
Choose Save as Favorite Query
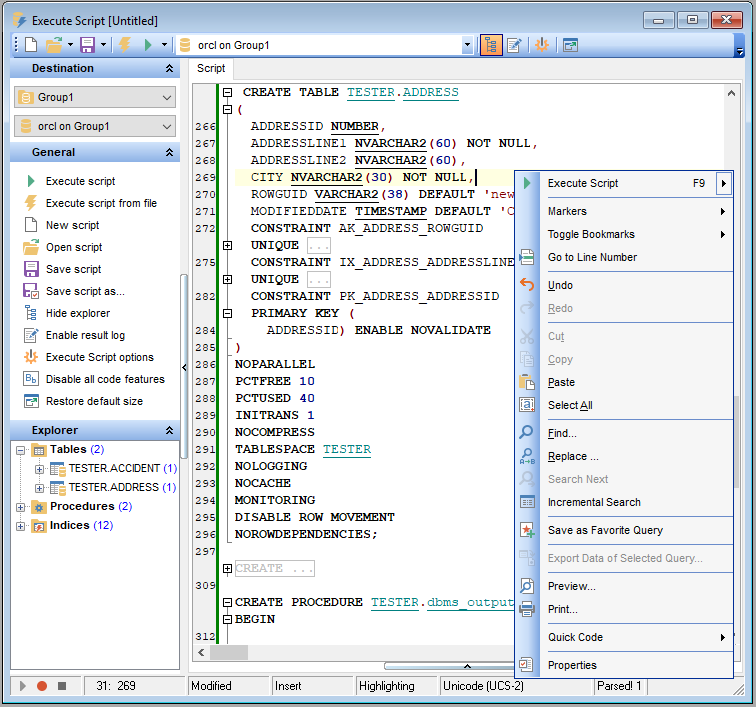(605, 530)
